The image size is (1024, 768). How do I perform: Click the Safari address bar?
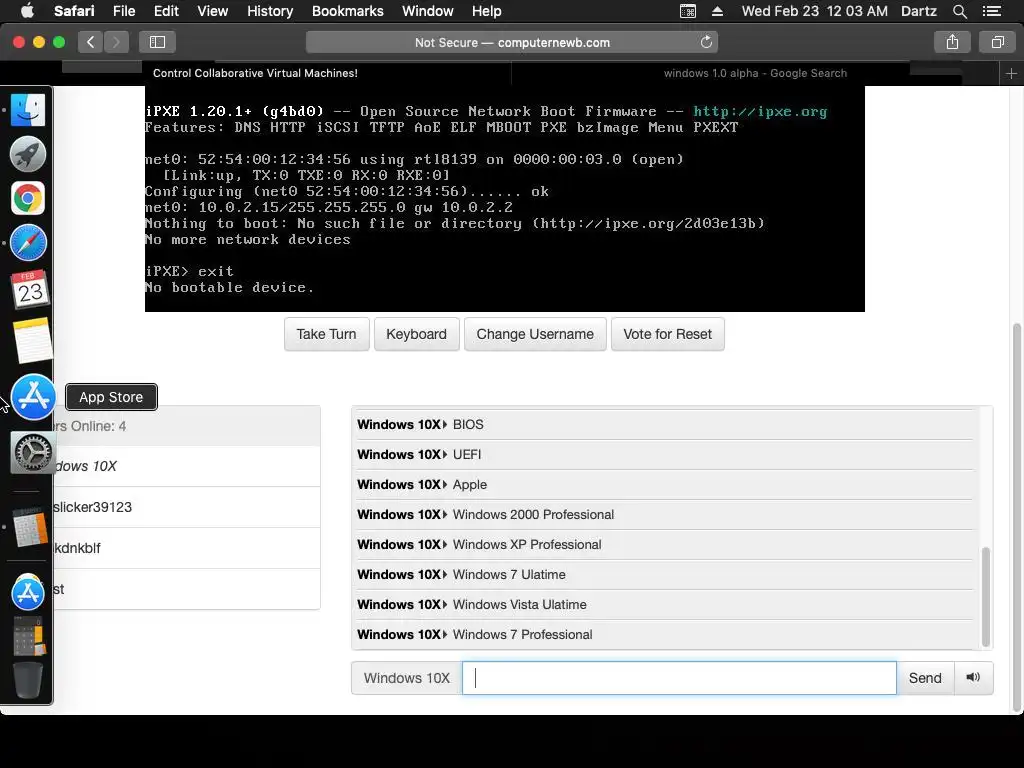coord(511,42)
